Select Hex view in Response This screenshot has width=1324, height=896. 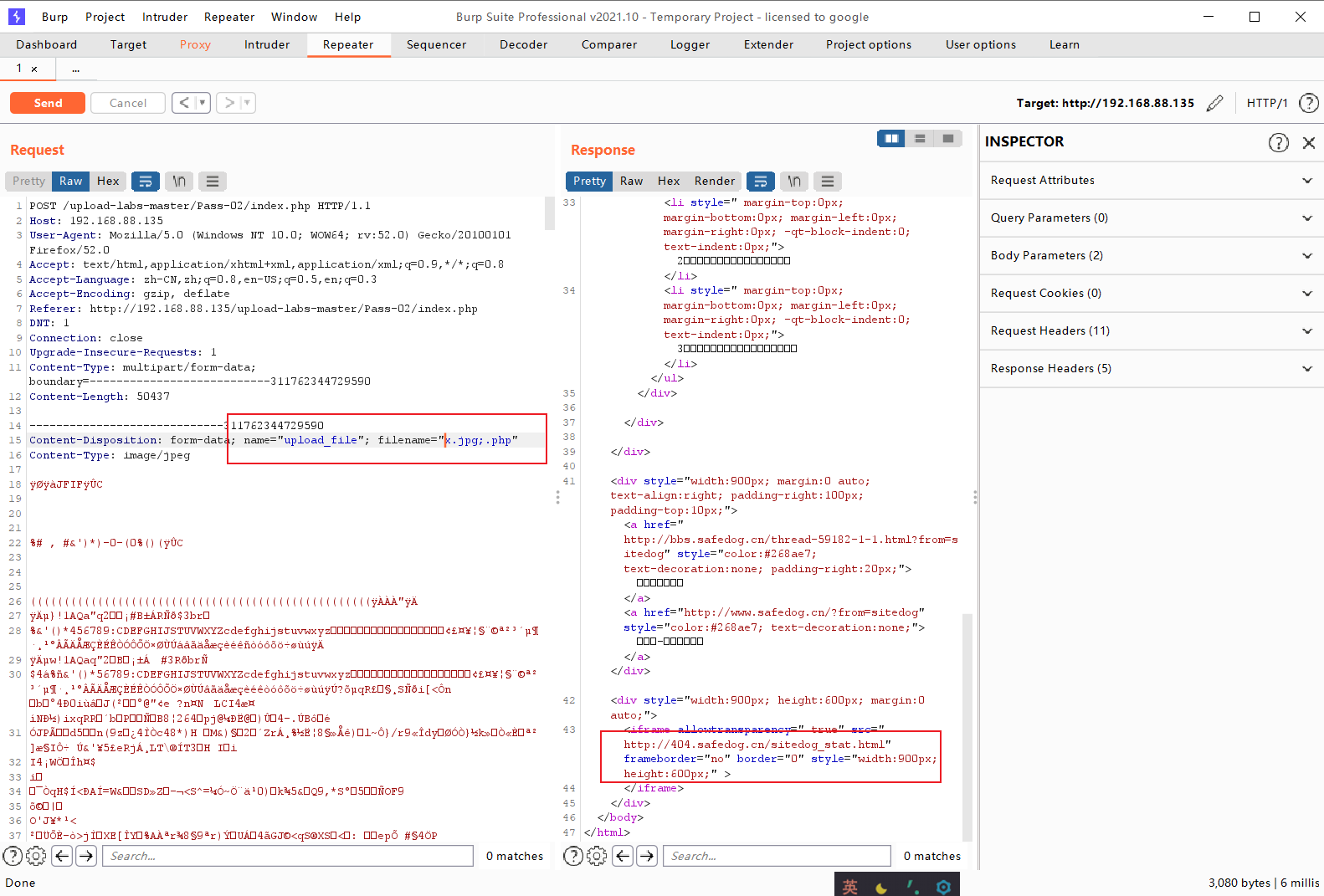point(669,181)
